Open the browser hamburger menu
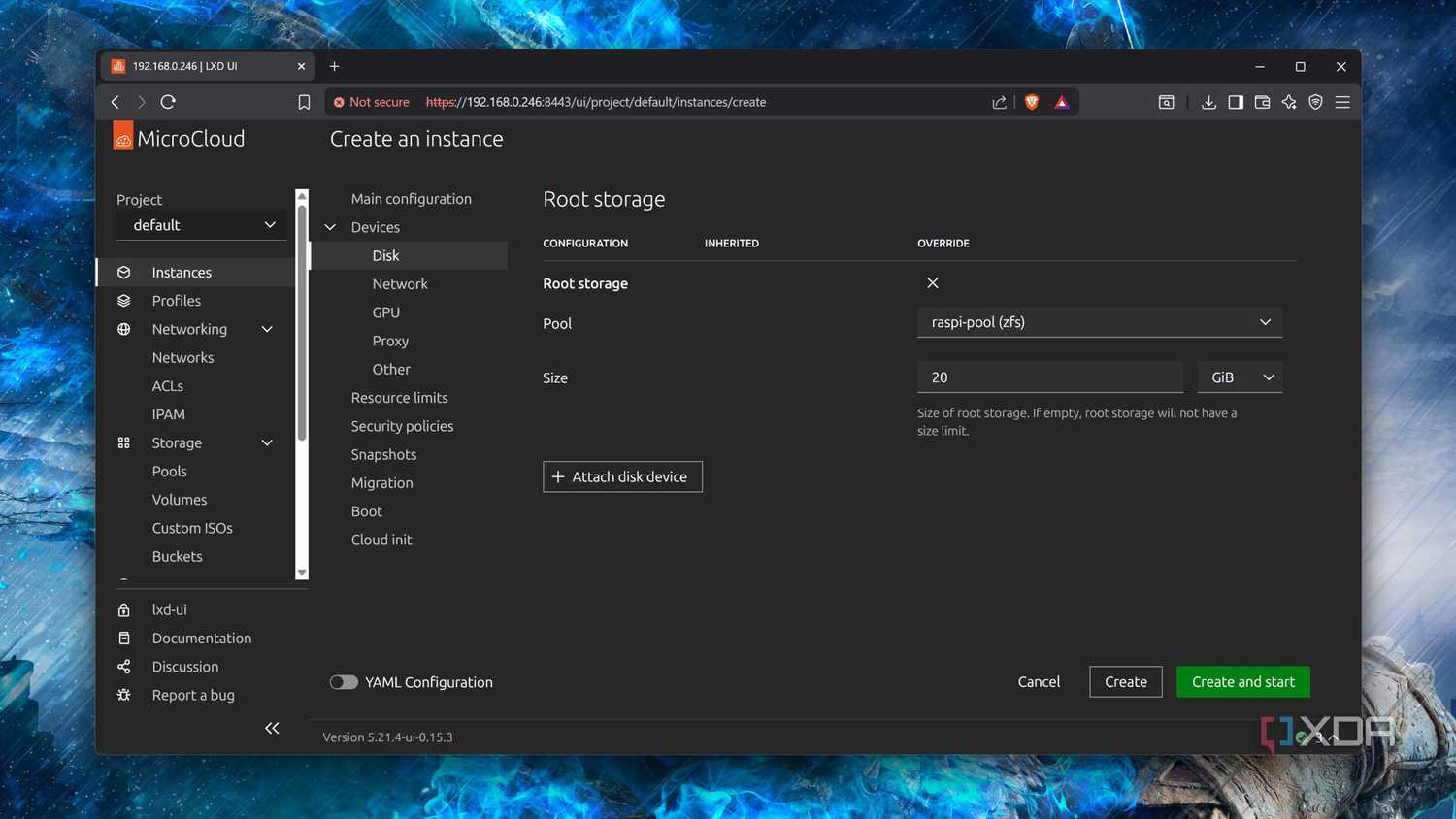Image resolution: width=1456 pixels, height=819 pixels. (1342, 102)
